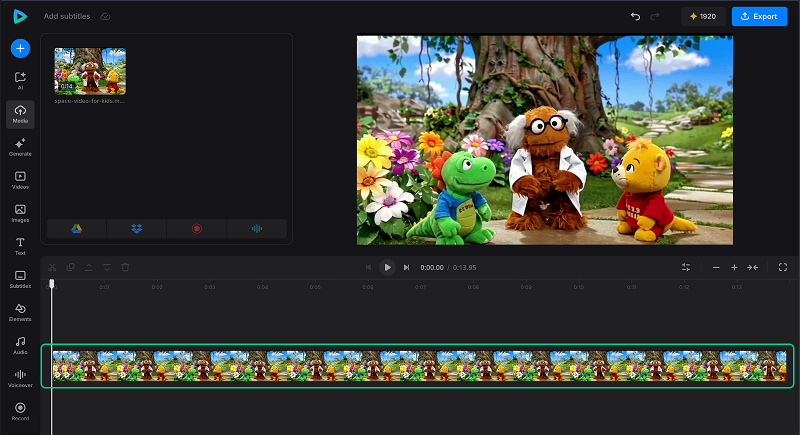Viewport: 800px width, 435px height.
Task: Click the 1920 credits button
Action: tap(703, 16)
